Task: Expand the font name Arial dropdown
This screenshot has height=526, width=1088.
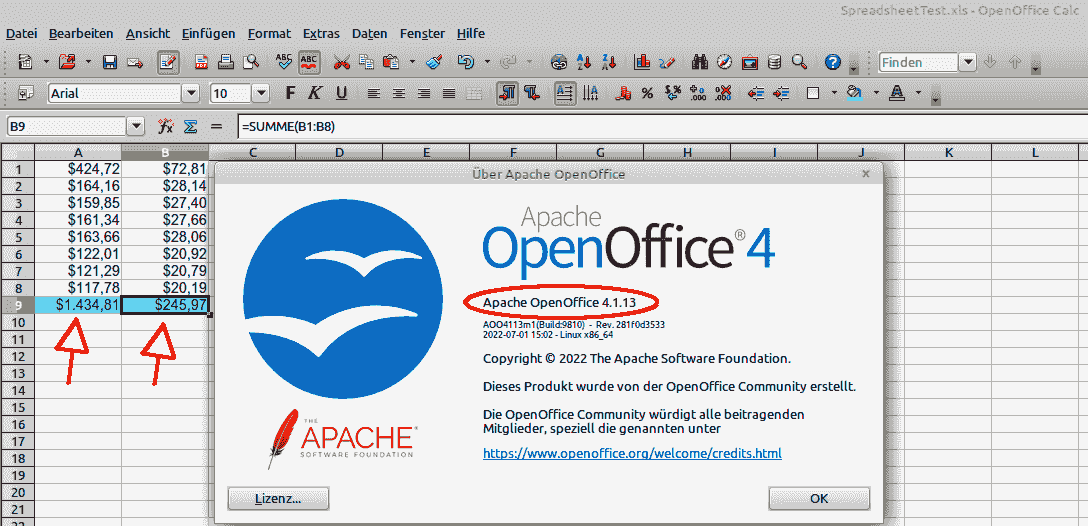Action: tap(190, 94)
